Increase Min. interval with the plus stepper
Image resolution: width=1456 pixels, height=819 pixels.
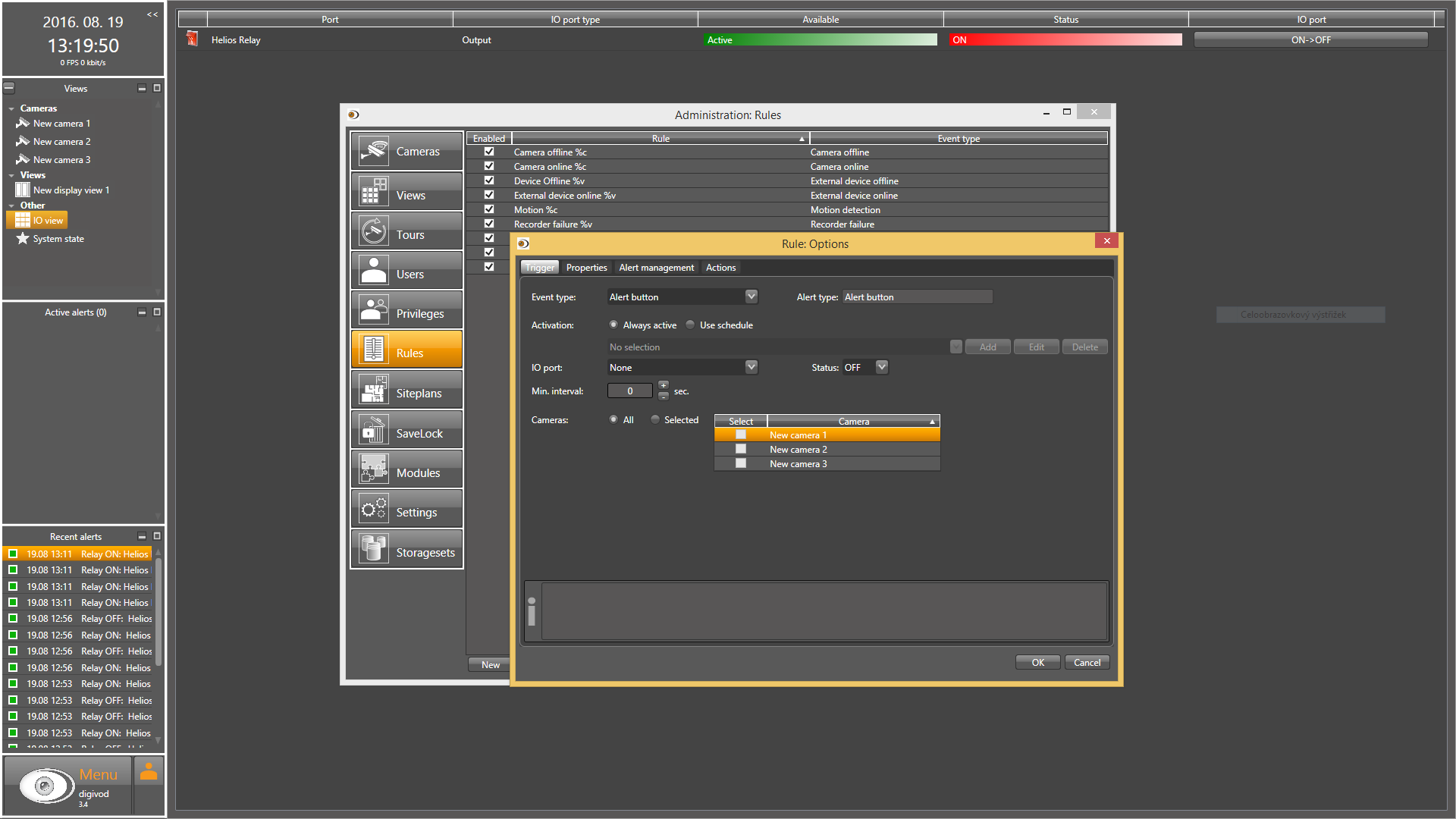click(664, 385)
